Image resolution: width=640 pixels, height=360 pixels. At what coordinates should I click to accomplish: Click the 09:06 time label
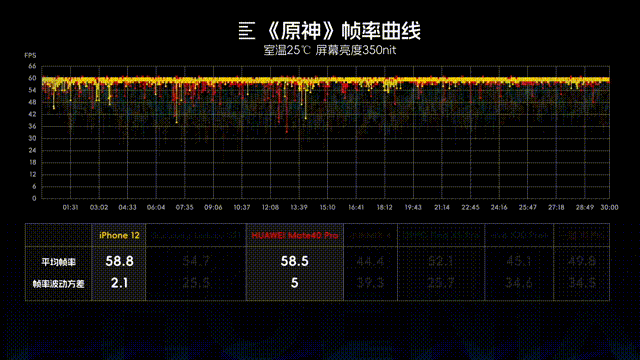tap(213, 207)
